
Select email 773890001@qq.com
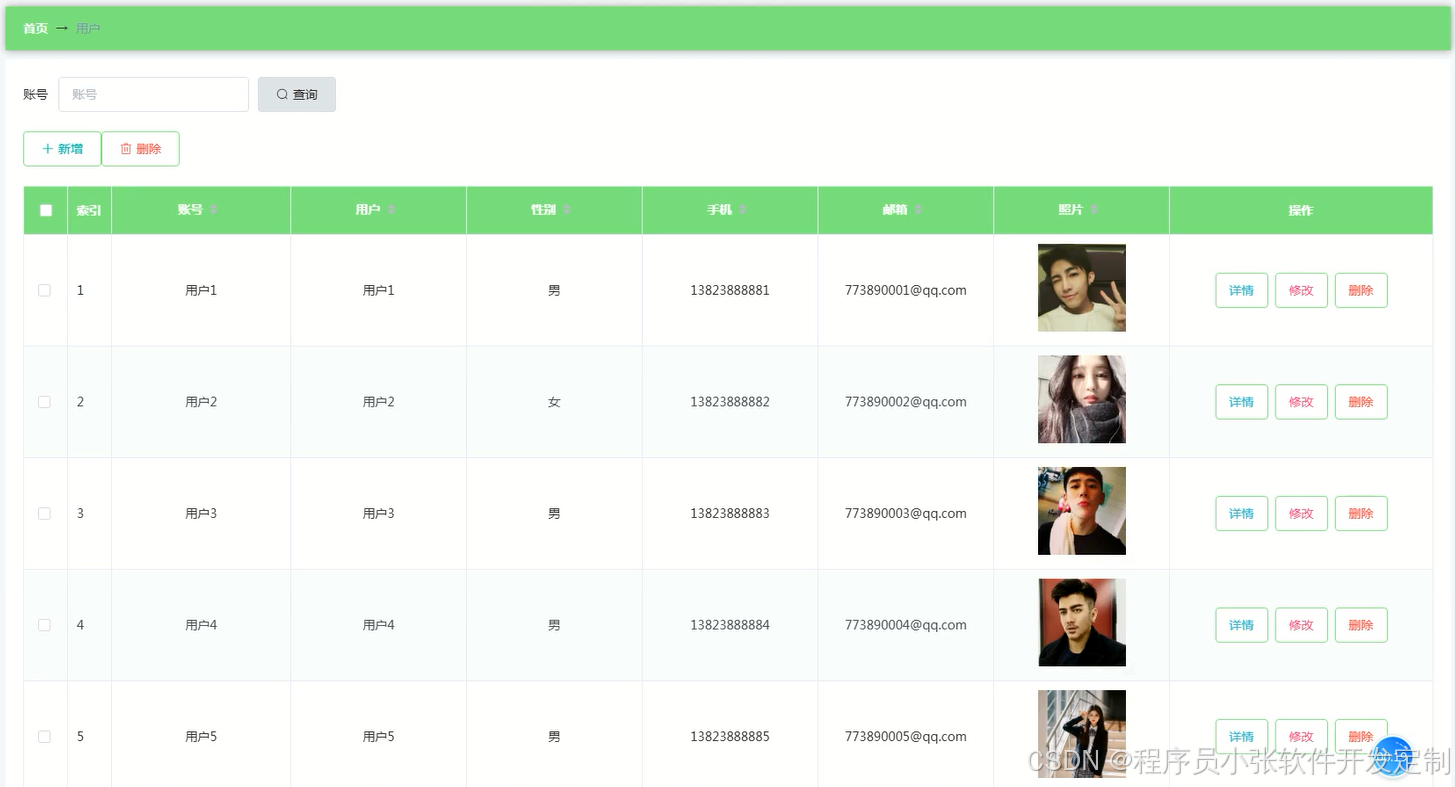tap(906, 290)
